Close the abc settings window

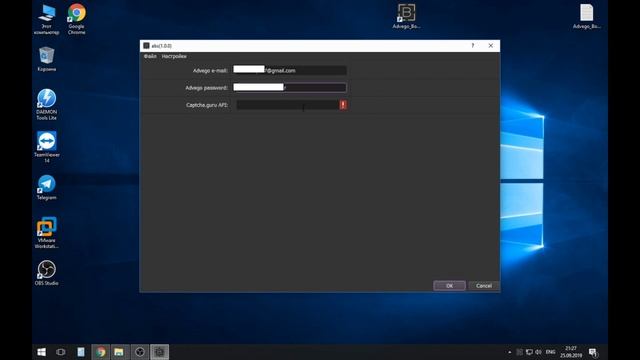pos(491,46)
